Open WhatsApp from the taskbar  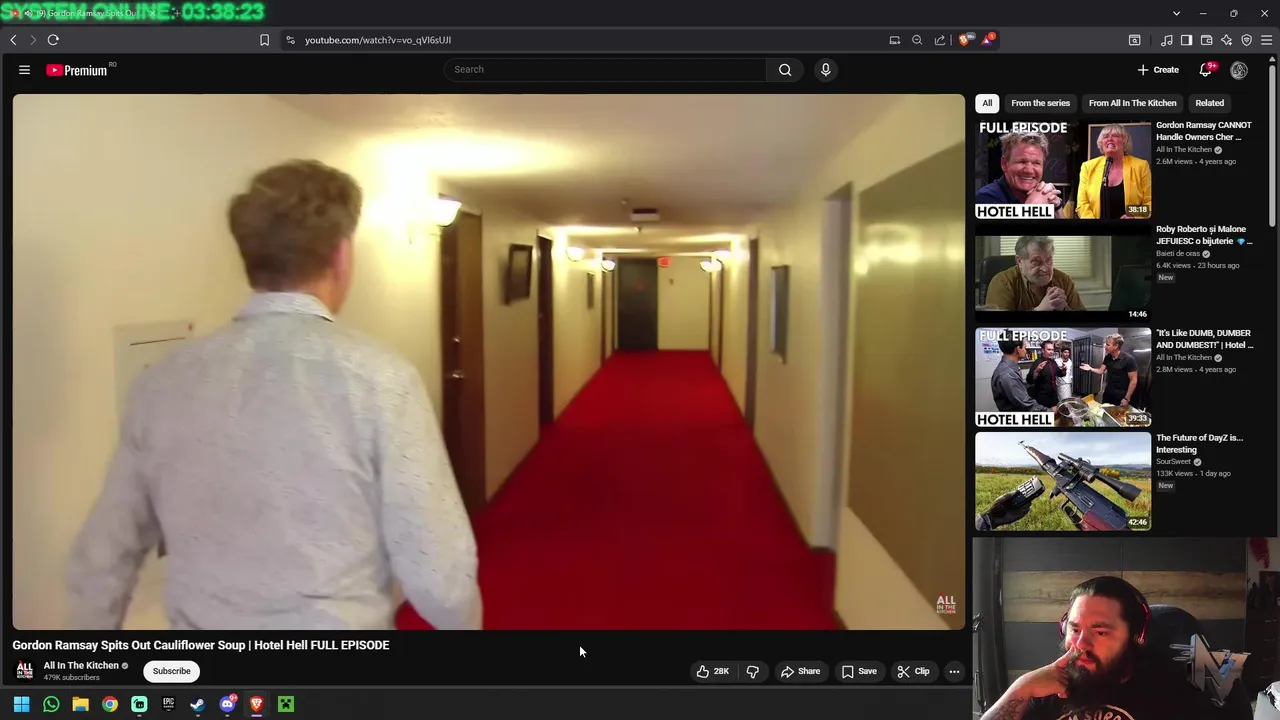coord(51,704)
